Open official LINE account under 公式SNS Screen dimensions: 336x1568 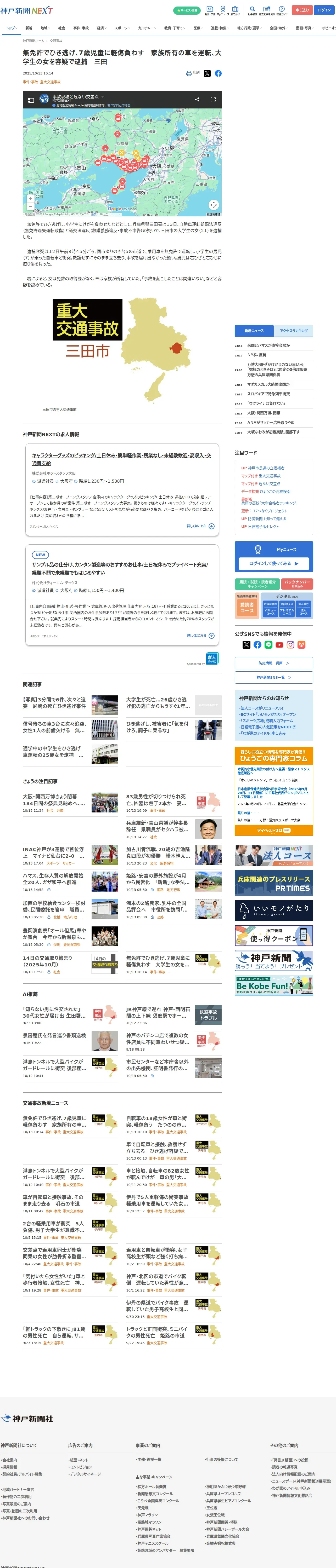[x=268, y=645]
